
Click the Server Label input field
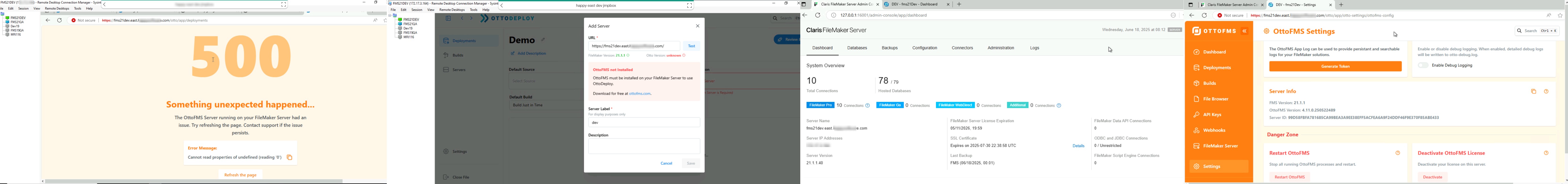coord(644,123)
